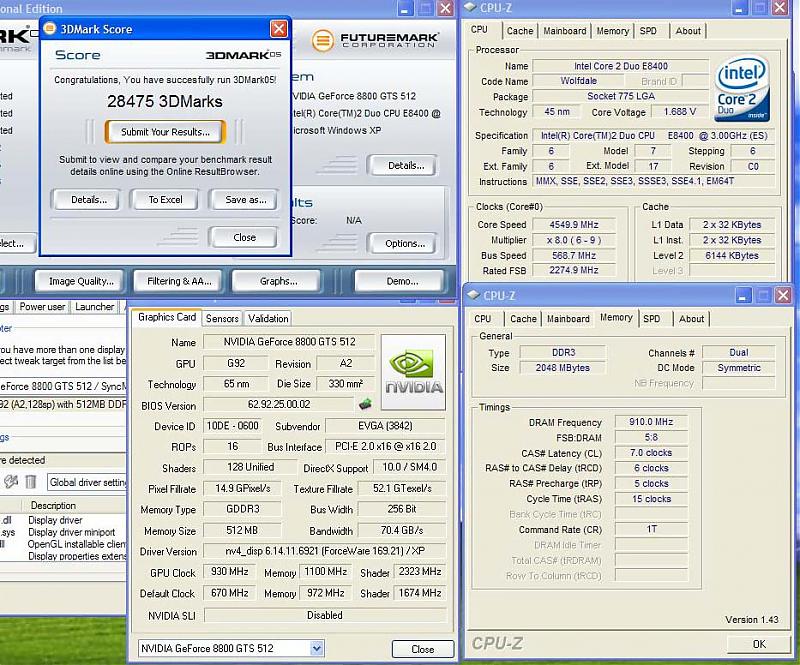
Task: Click the Save as button
Action: pyautogui.click(x=246, y=200)
